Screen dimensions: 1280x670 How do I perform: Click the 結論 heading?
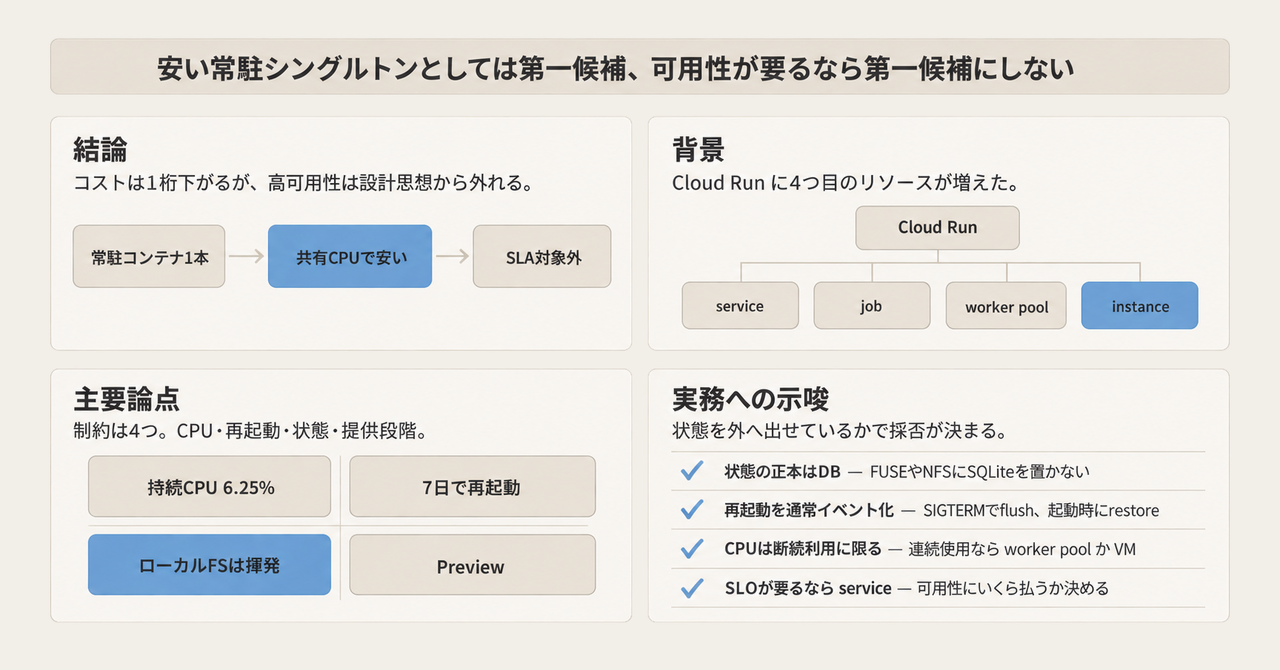(100, 150)
